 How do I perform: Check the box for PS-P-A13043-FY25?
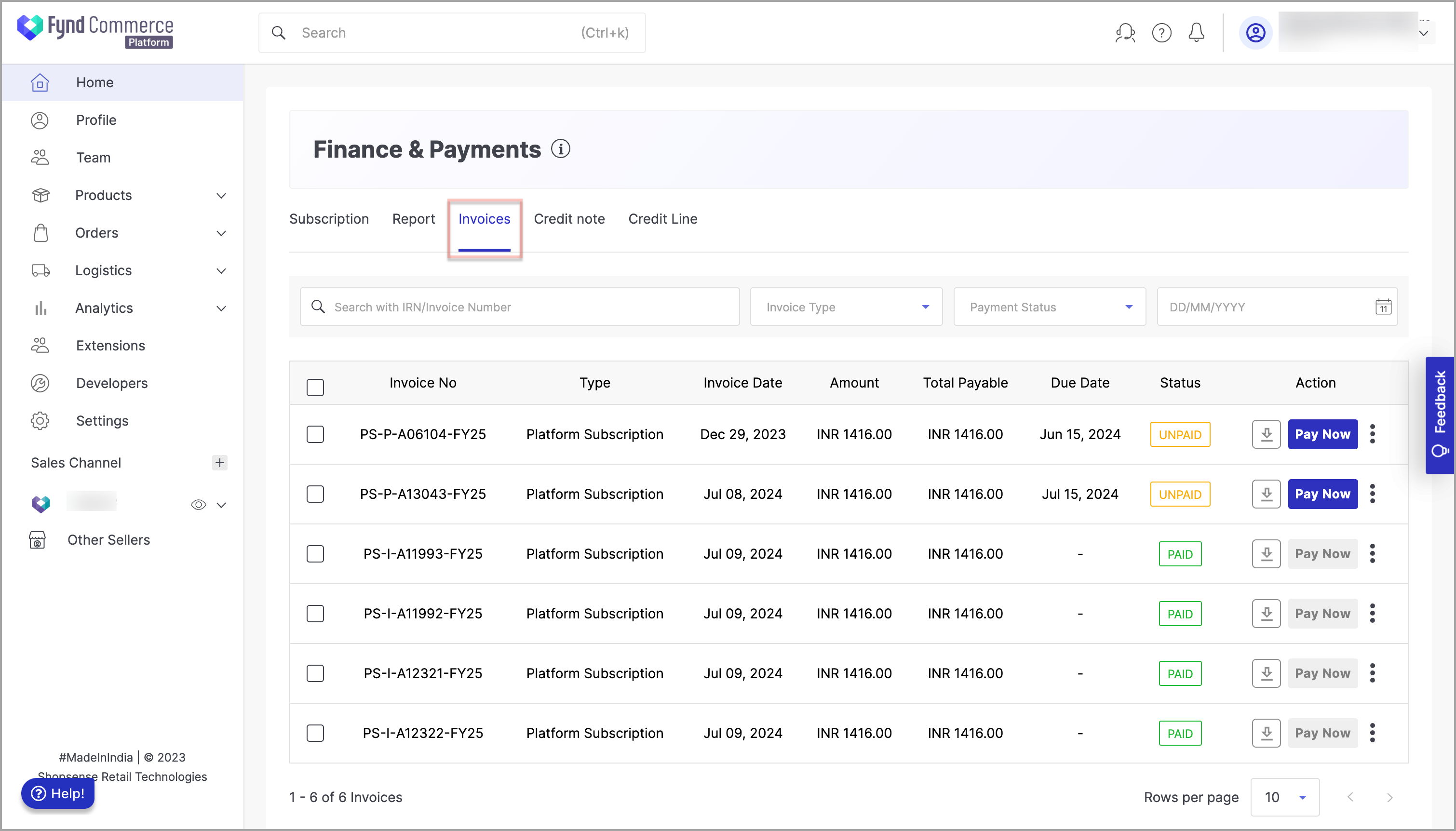tap(315, 494)
